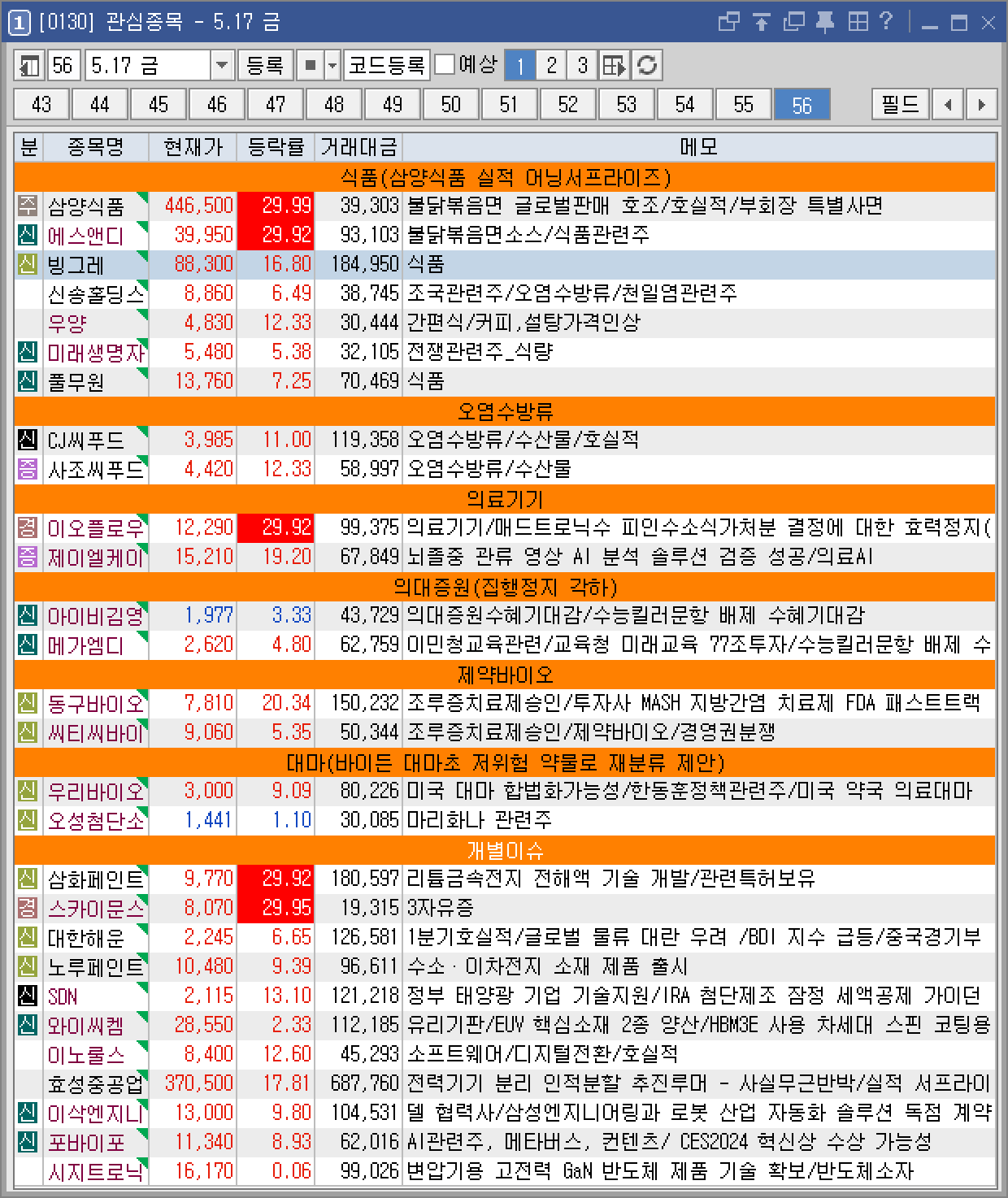Sort by the 등락률 column header
The height and width of the screenshot is (1198, 1008).
coord(276,147)
